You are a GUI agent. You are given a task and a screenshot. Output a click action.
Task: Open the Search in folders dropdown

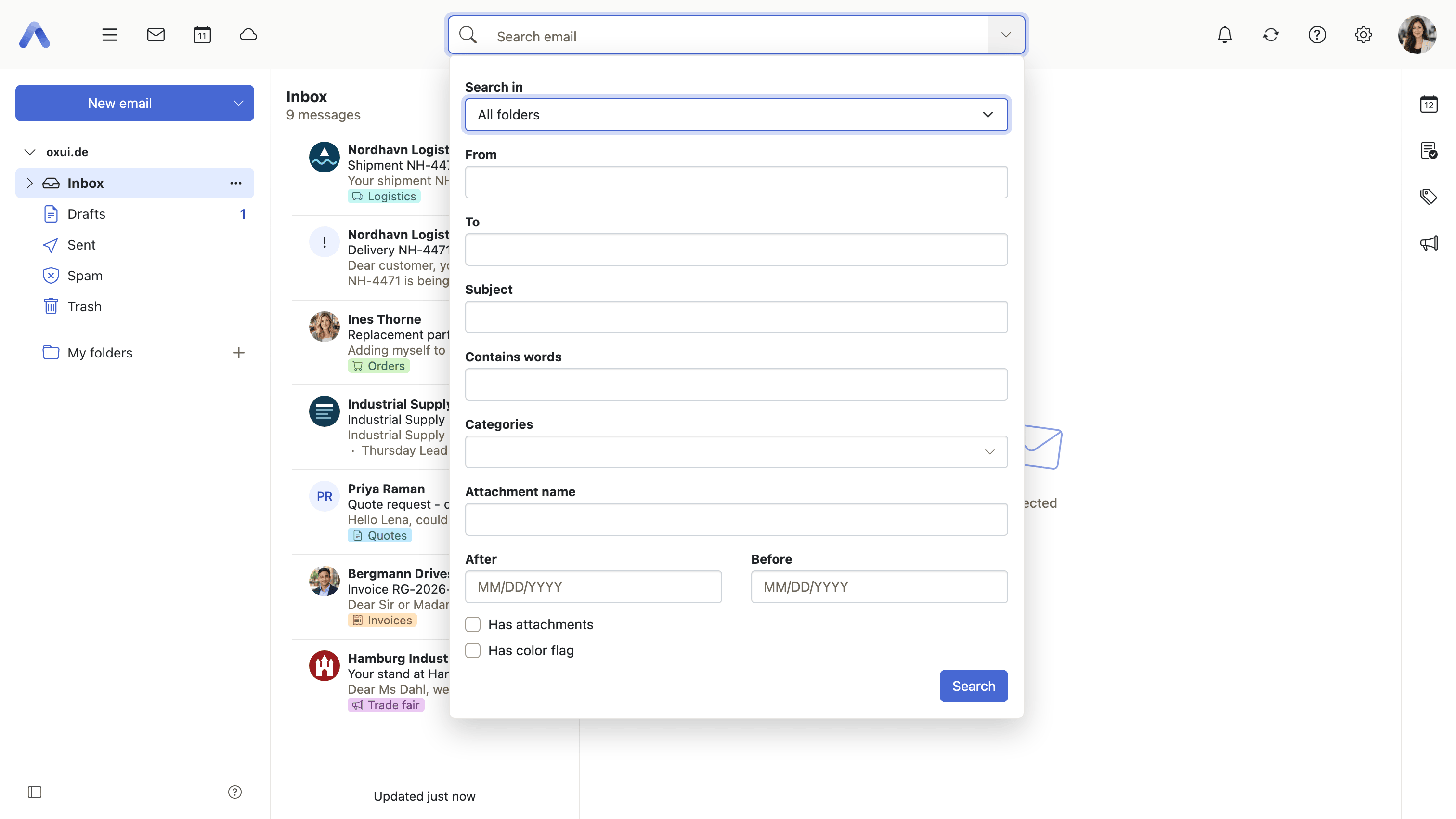tap(736, 115)
